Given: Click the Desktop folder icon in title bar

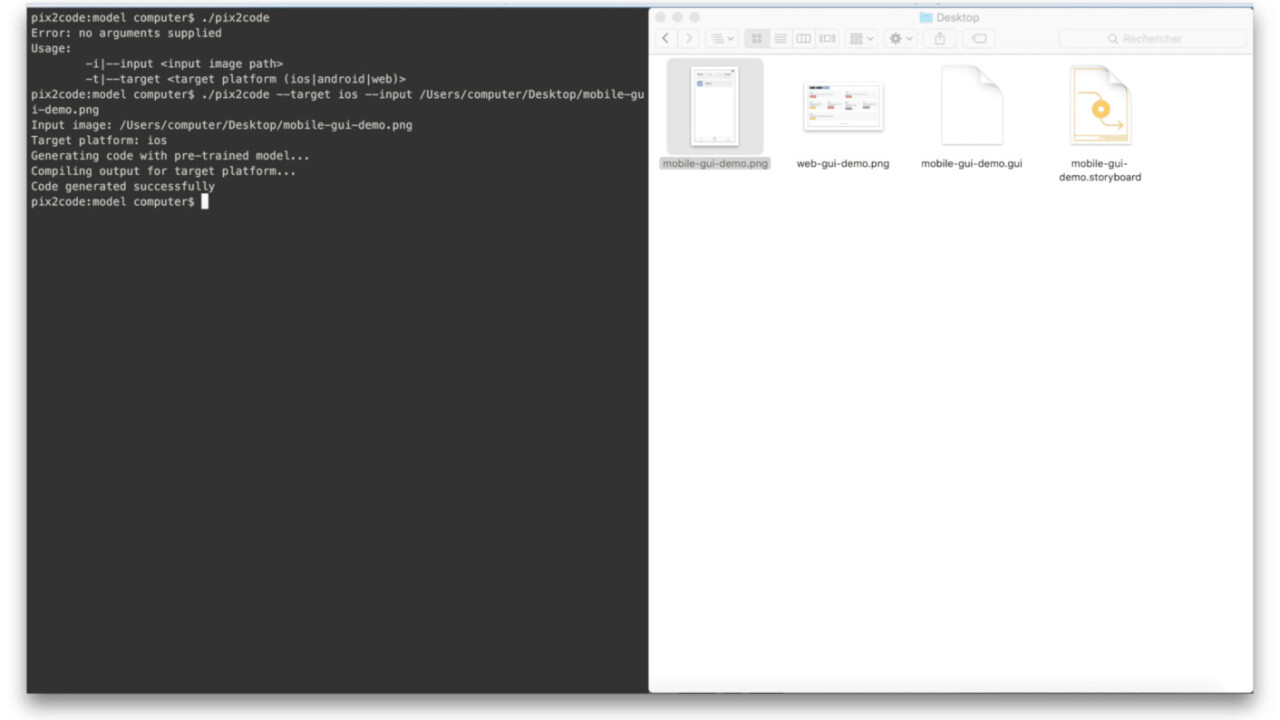Looking at the screenshot, I should click(925, 17).
